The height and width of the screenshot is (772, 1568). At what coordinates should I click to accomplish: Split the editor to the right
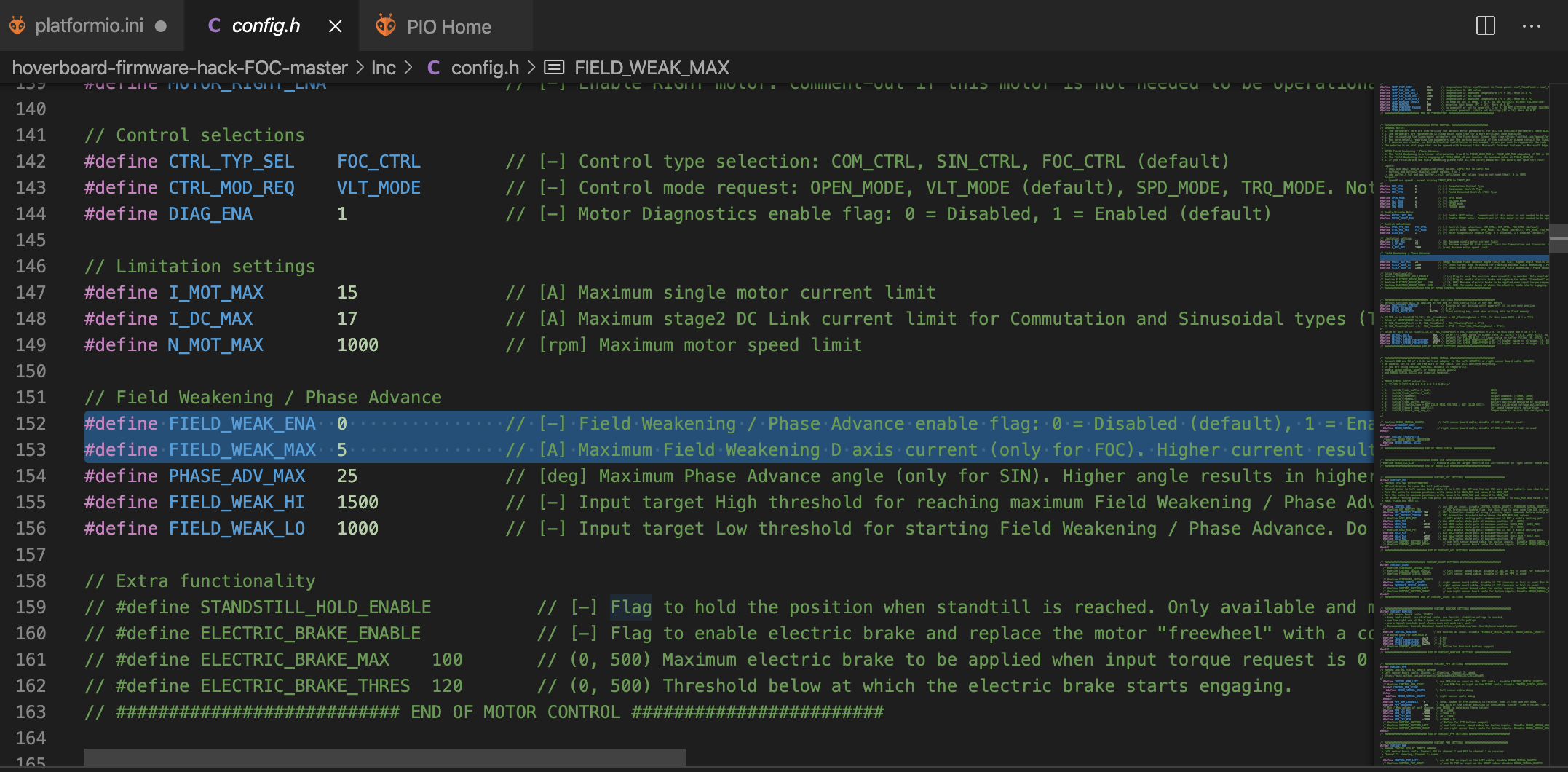coord(1486,25)
